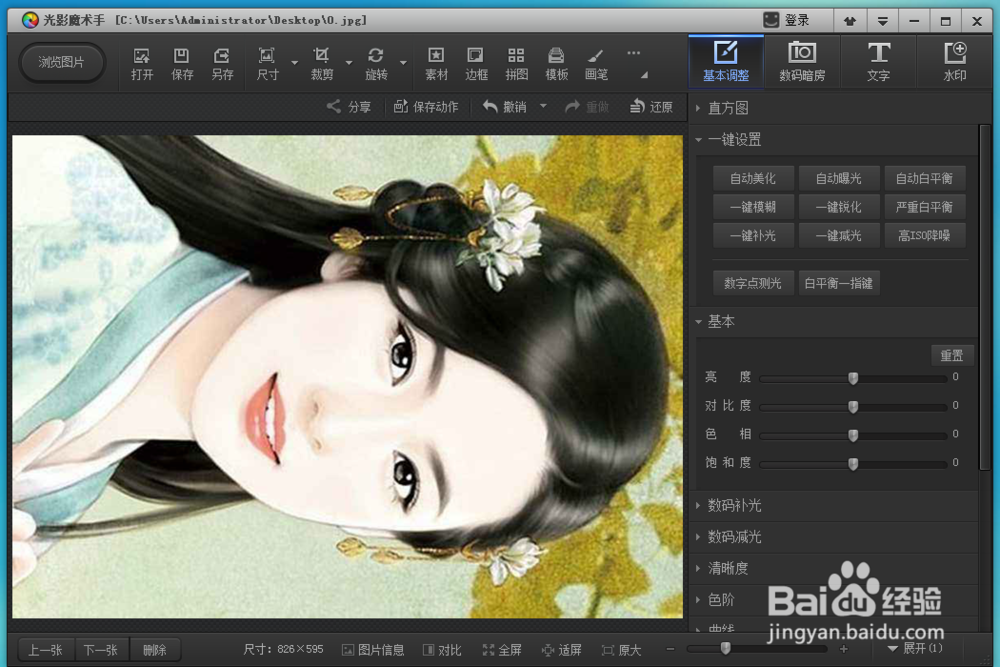The image size is (1000, 667).
Task: Switch to the 水印 watermark tab
Action: point(955,62)
